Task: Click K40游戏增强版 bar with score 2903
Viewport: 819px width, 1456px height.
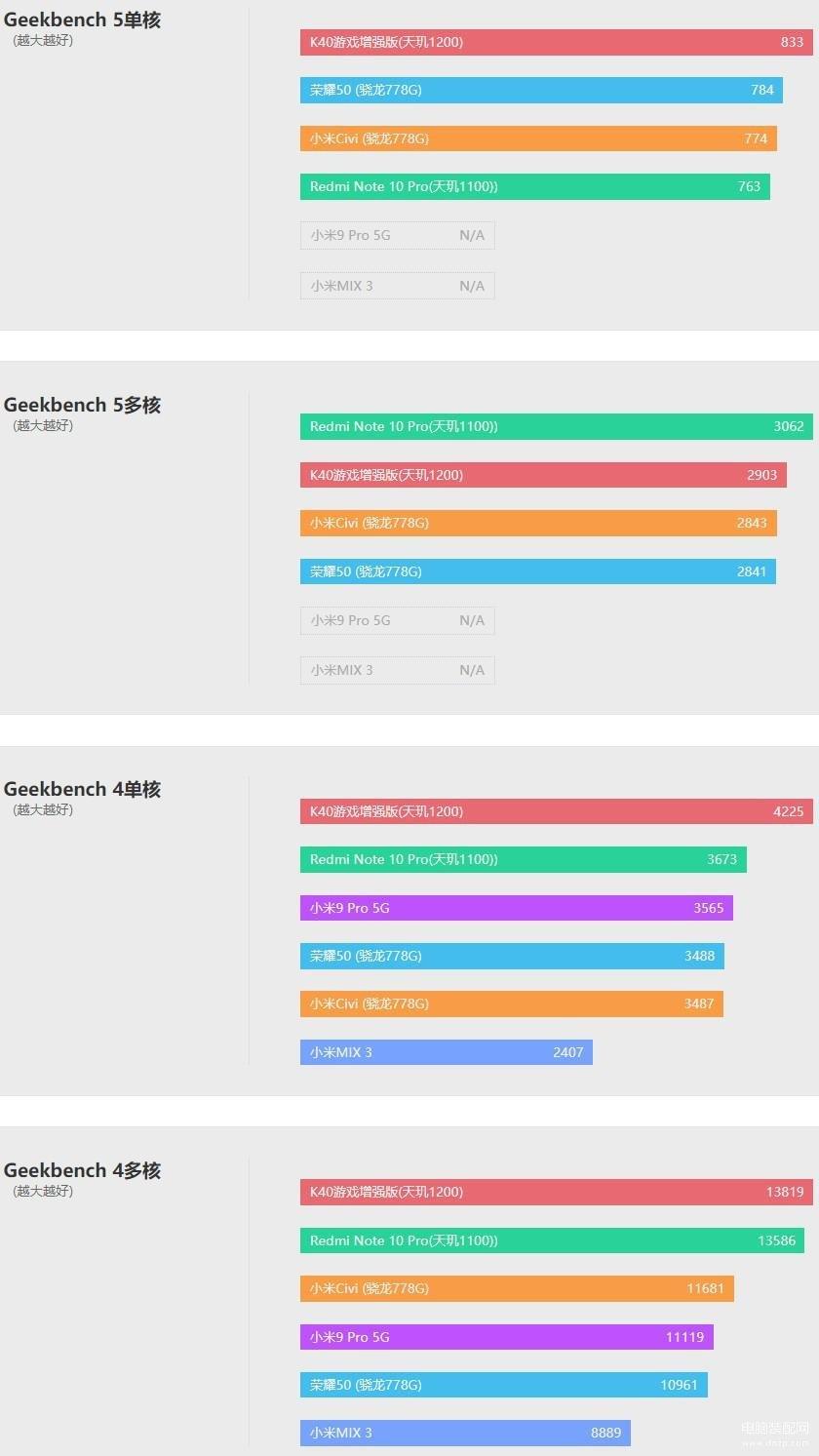Action: click(x=543, y=475)
